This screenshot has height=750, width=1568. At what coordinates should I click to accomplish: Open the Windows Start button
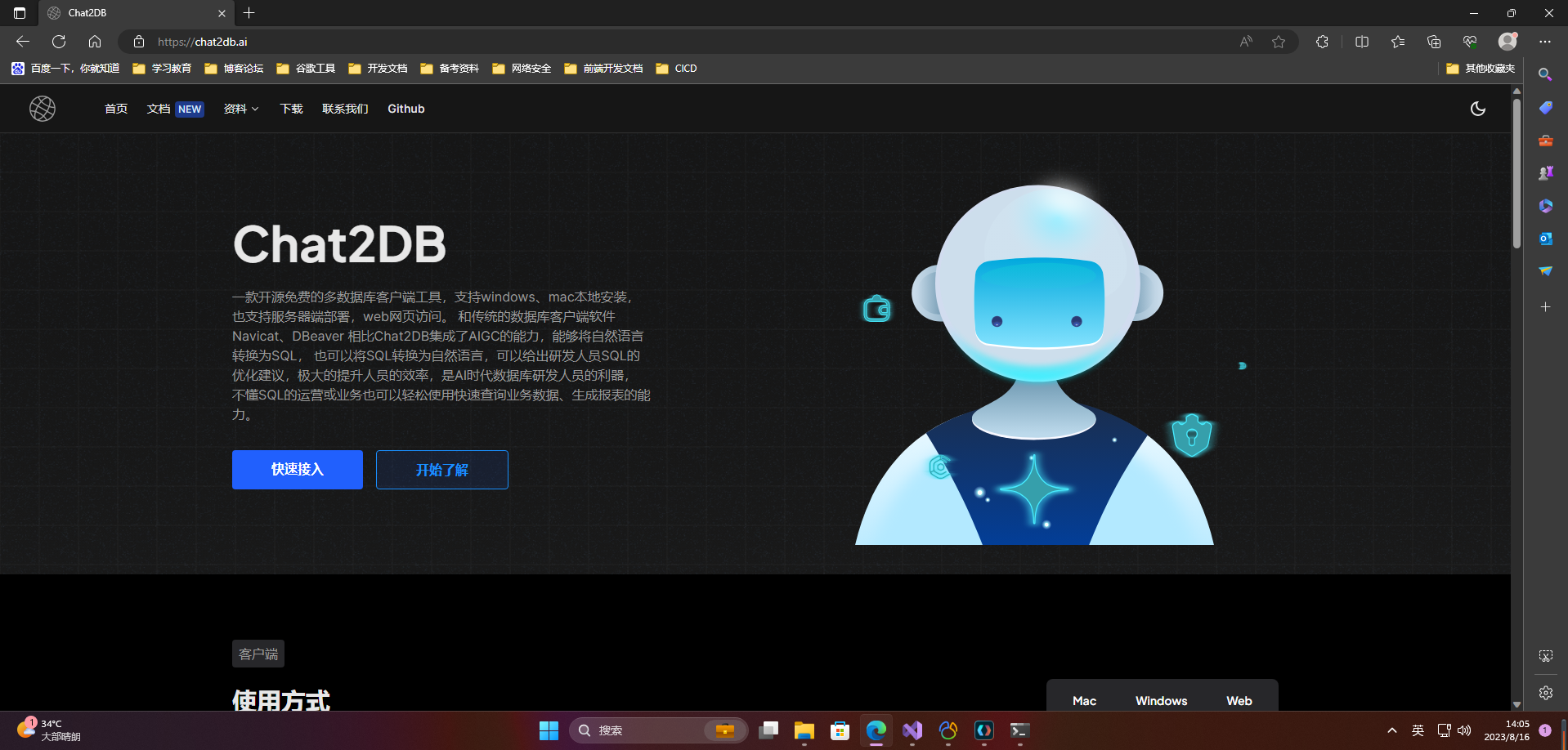pos(549,730)
